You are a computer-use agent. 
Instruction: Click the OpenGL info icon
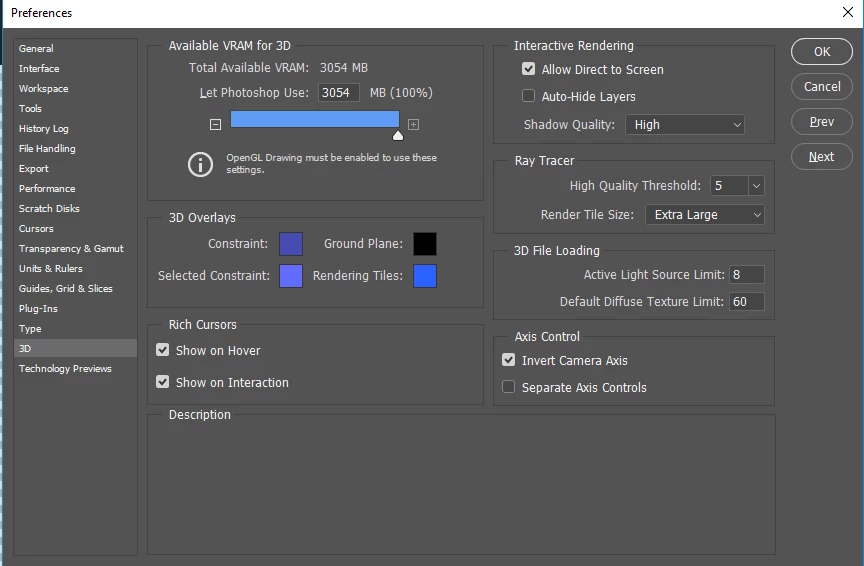200,164
